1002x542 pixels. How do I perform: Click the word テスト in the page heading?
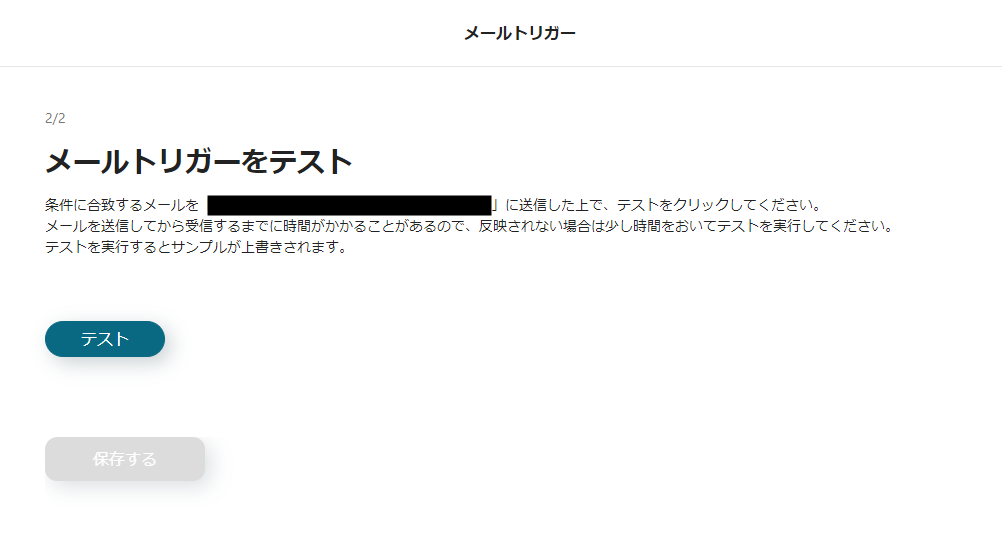(x=311, y=161)
